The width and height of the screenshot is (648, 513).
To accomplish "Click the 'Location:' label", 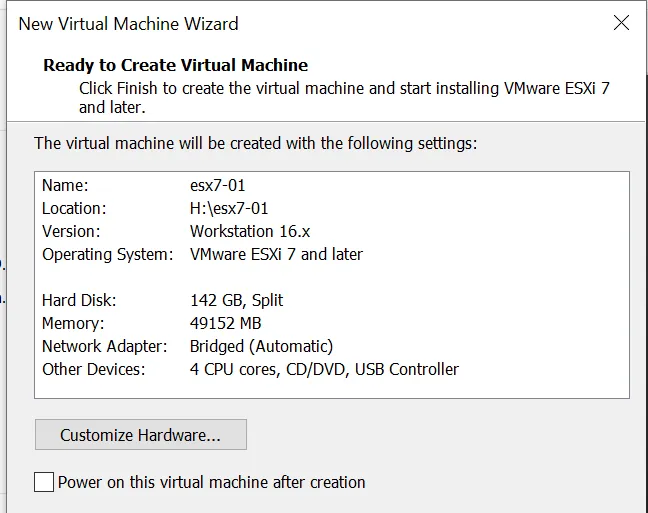I will (74, 208).
